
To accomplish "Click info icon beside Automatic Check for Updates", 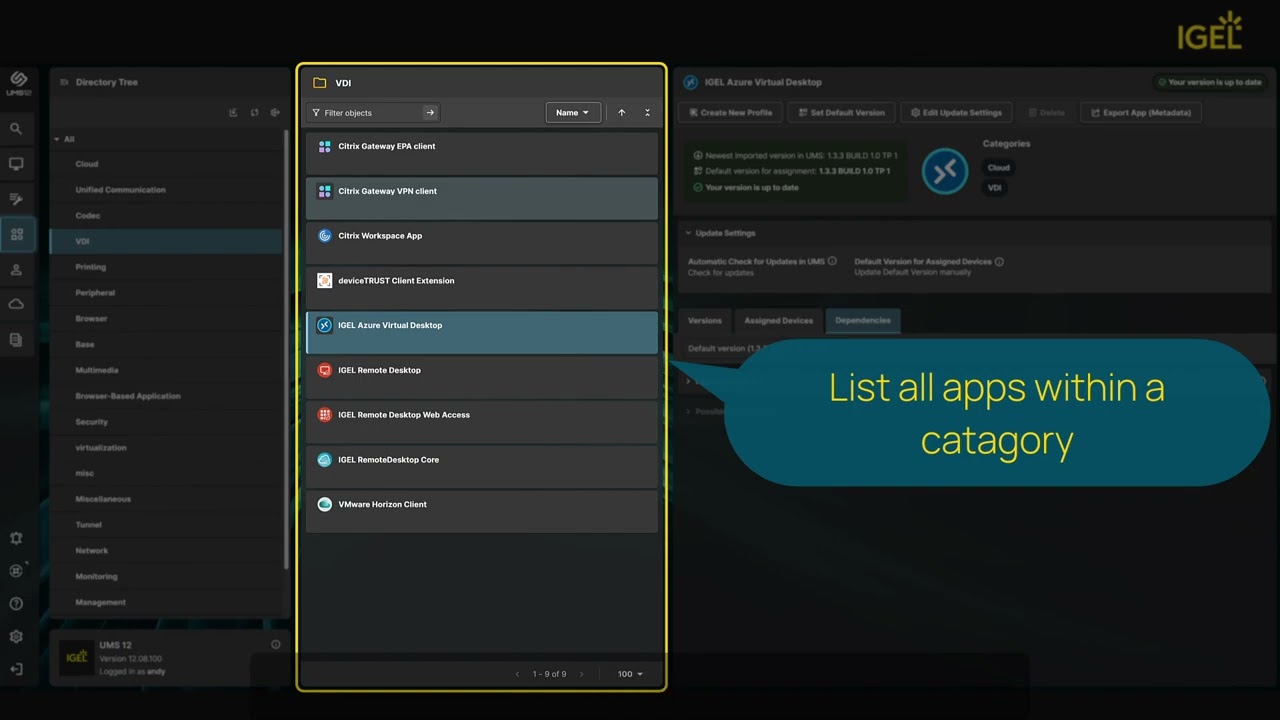I will pos(832,262).
